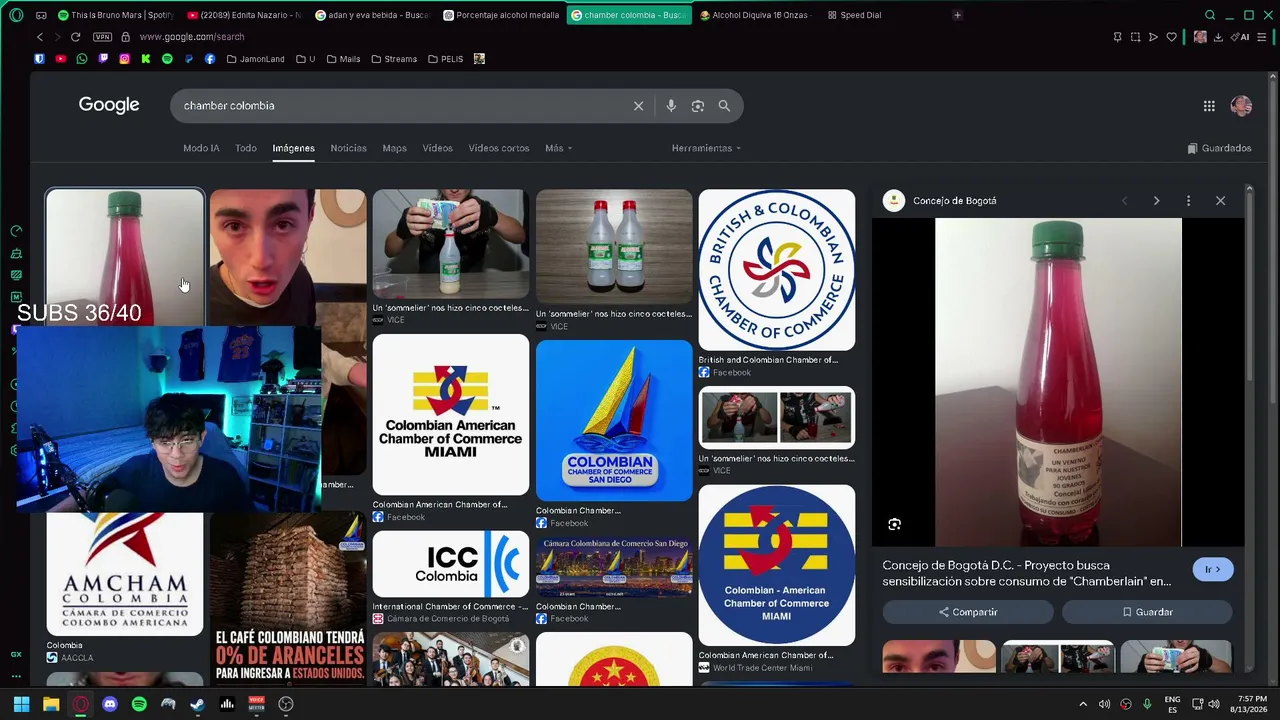This screenshot has width=1280, height=720.
Task: Open the Google account avatar menu
Action: [x=1241, y=106]
